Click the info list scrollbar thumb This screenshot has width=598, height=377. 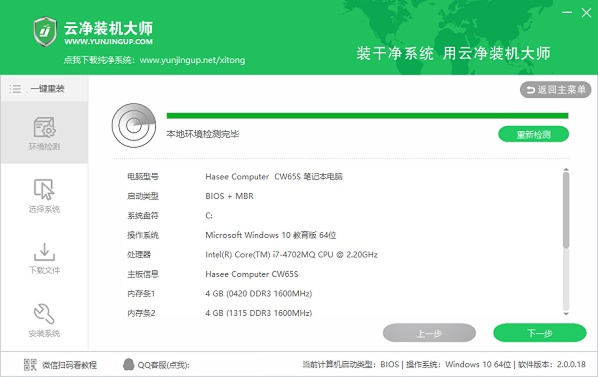[566, 210]
